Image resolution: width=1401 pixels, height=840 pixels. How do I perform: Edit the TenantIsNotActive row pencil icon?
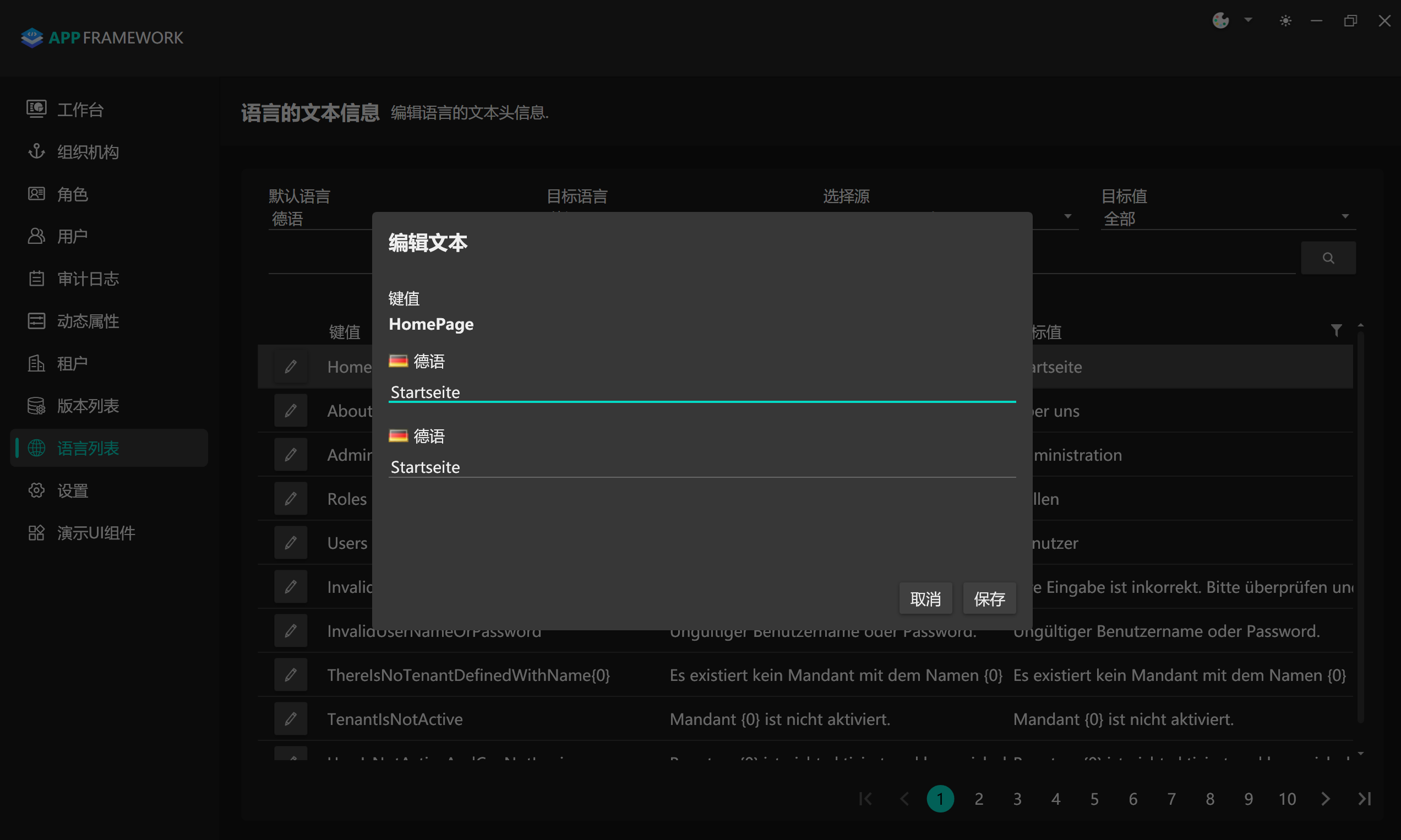pos(291,719)
